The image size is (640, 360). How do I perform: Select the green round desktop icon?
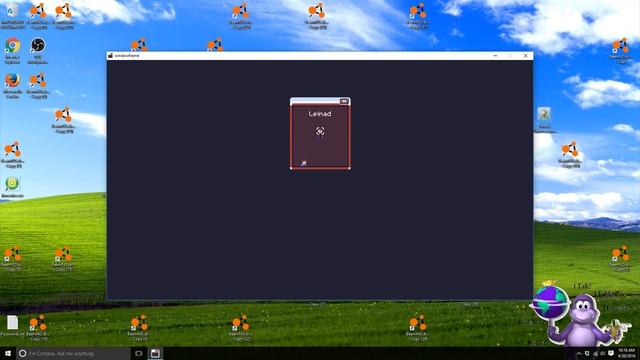[x=12, y=186]
